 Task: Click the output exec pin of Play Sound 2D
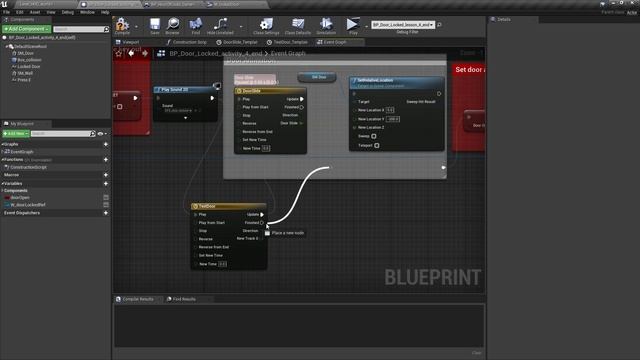pos(212,98)
